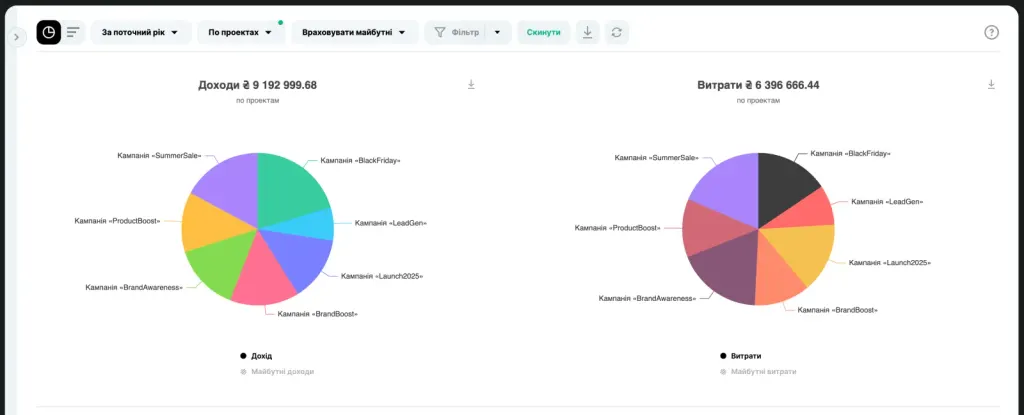The height and width of the screenshot is (415, 1024).
Task: Click income label «Кампанія «LeadGen»»
Action: [x=391, y=223]
